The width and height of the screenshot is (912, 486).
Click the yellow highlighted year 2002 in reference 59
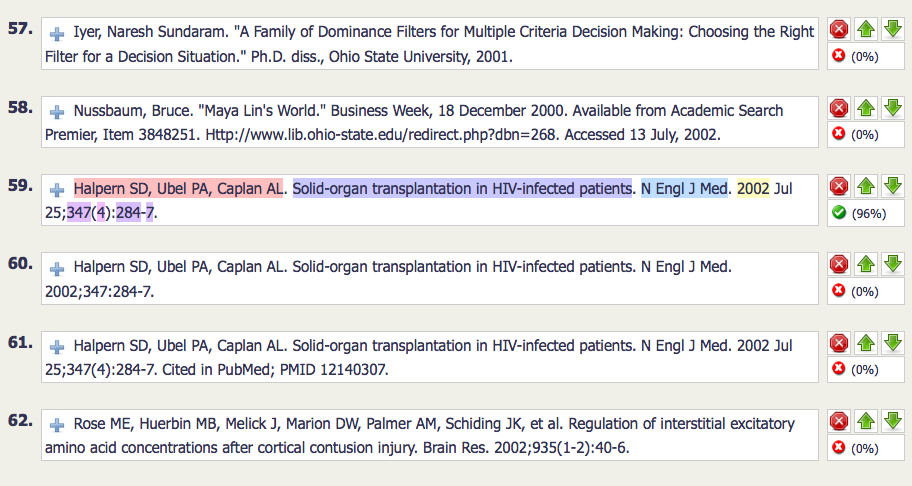click(x=753, y=188)
